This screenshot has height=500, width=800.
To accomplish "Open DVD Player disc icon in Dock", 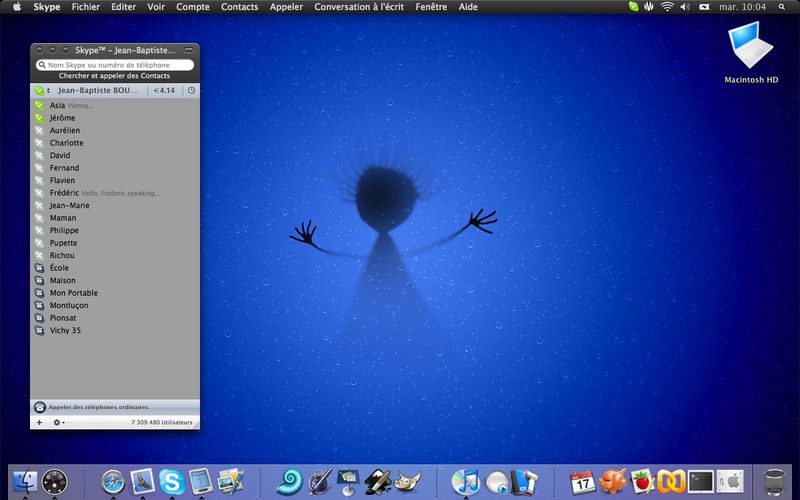I will tap(496, 482).
